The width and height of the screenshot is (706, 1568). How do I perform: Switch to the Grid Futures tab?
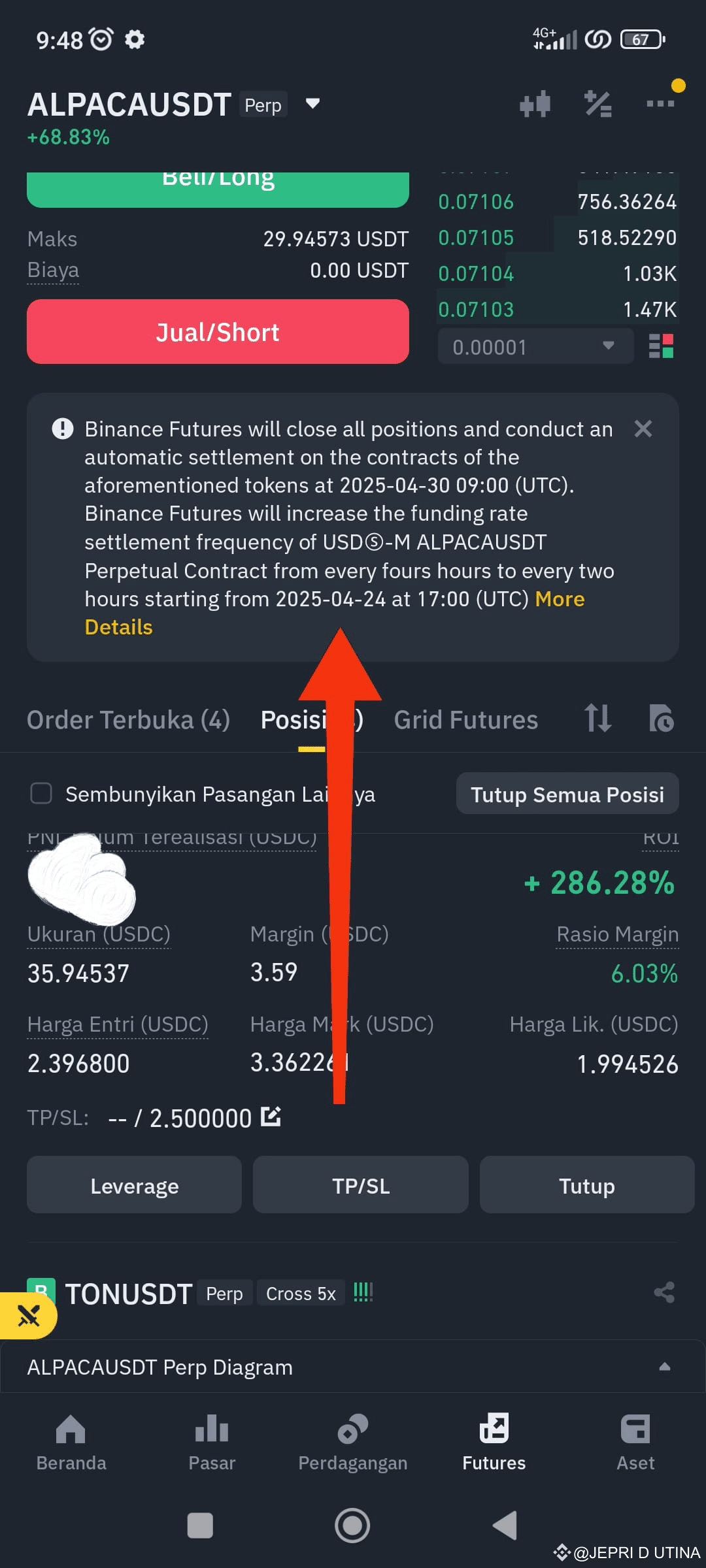(x=465, y=719)
